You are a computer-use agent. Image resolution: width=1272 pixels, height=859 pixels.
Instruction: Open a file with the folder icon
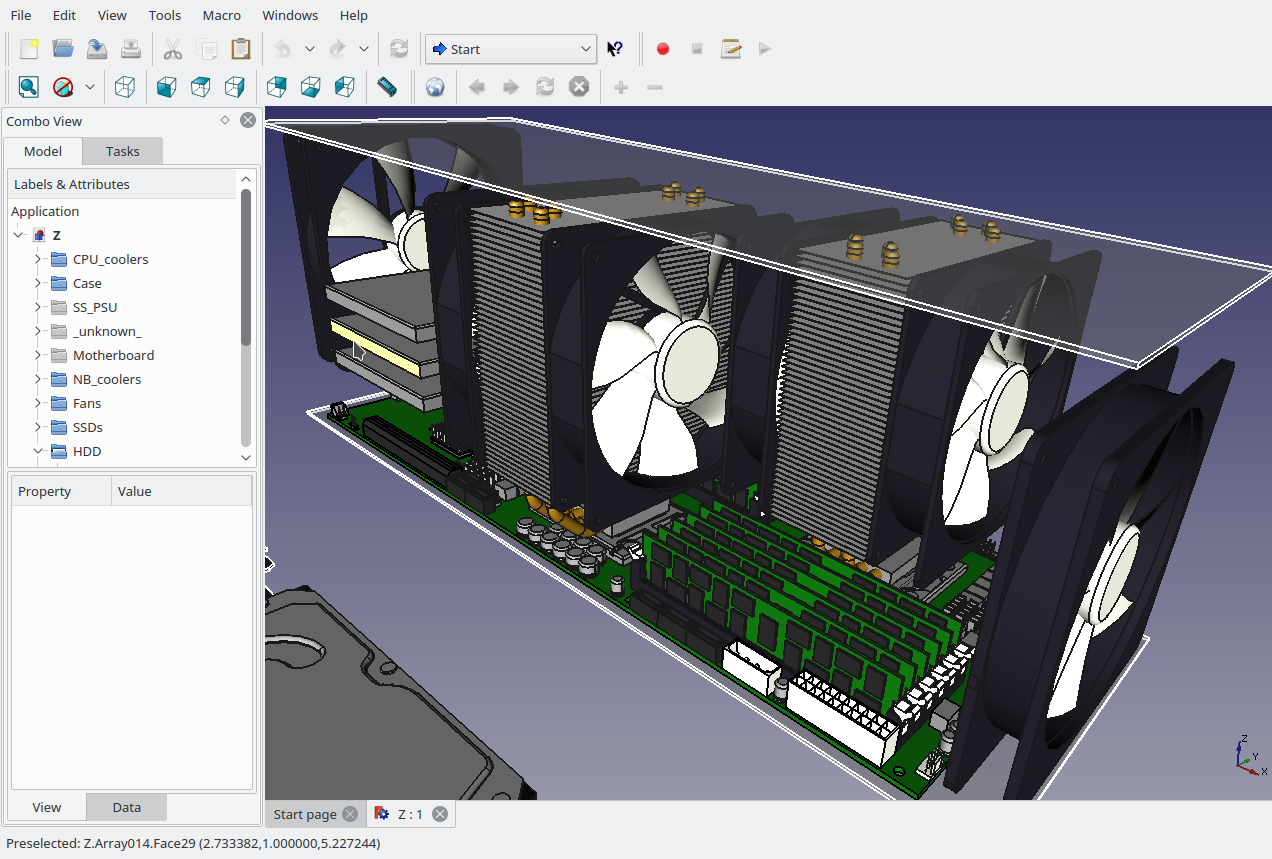tap(63, 49)
